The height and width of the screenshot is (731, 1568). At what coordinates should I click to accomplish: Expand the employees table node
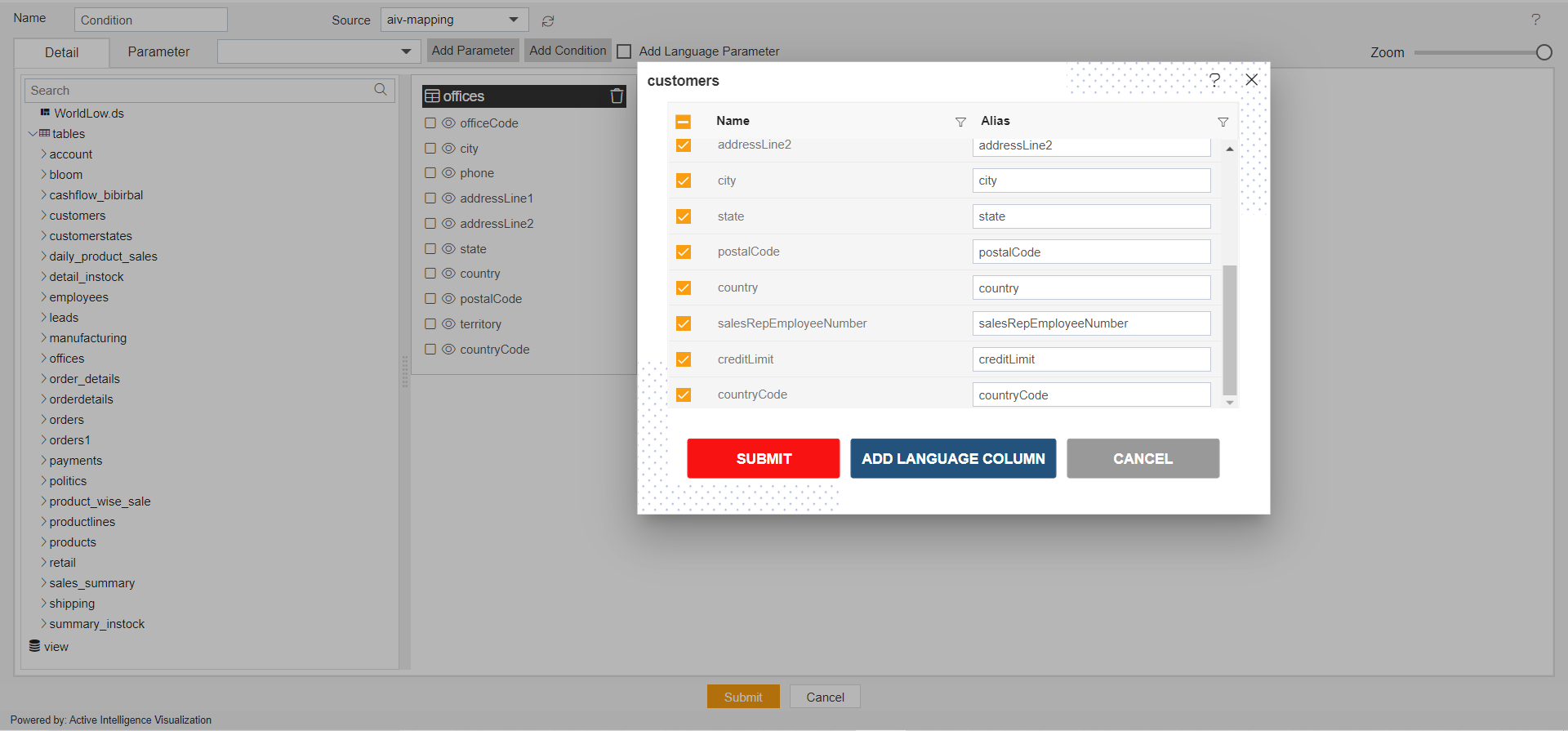click(43, 296)
